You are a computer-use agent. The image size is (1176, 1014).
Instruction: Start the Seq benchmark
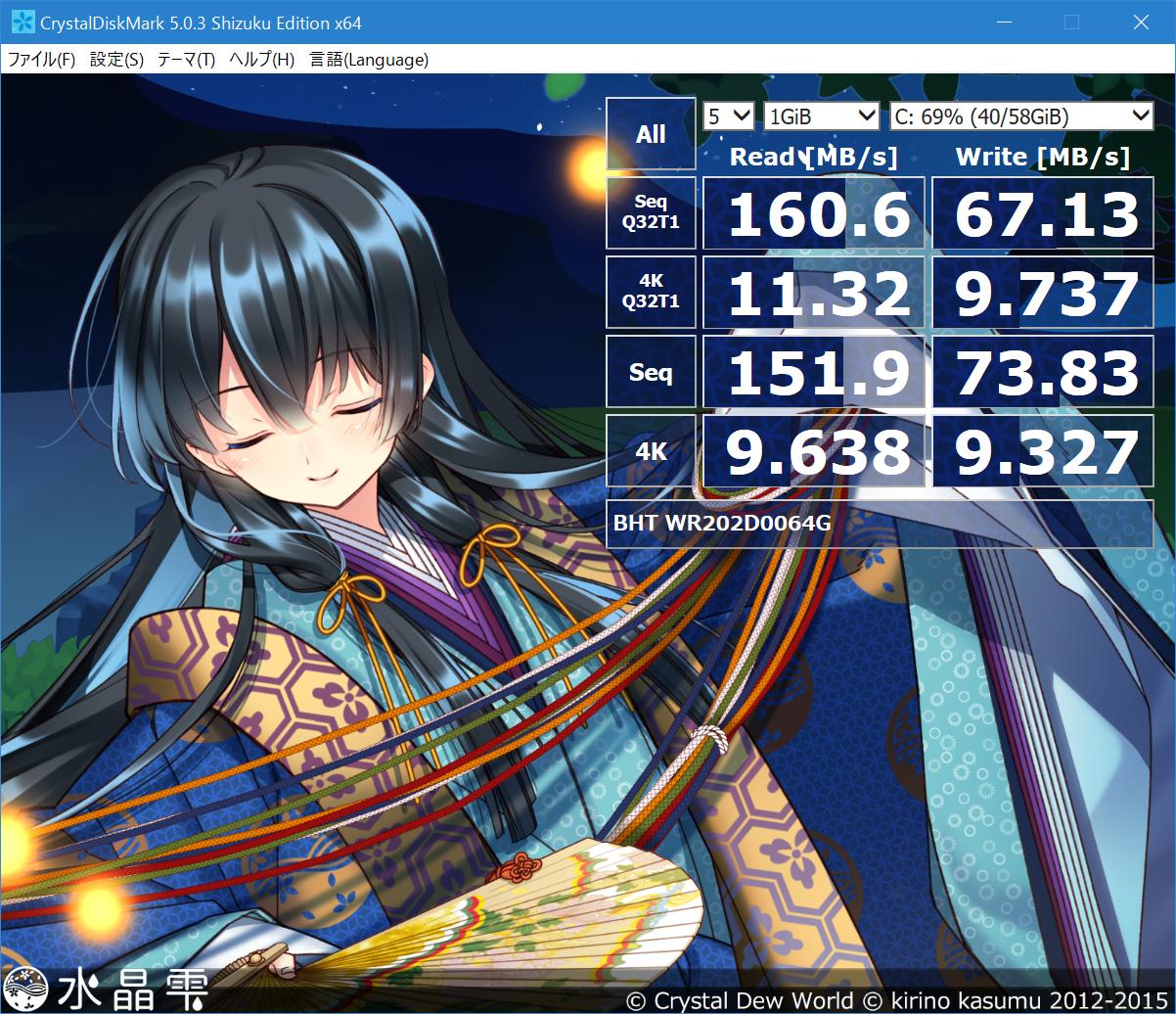pyautogui.click(x=651, y=372)
